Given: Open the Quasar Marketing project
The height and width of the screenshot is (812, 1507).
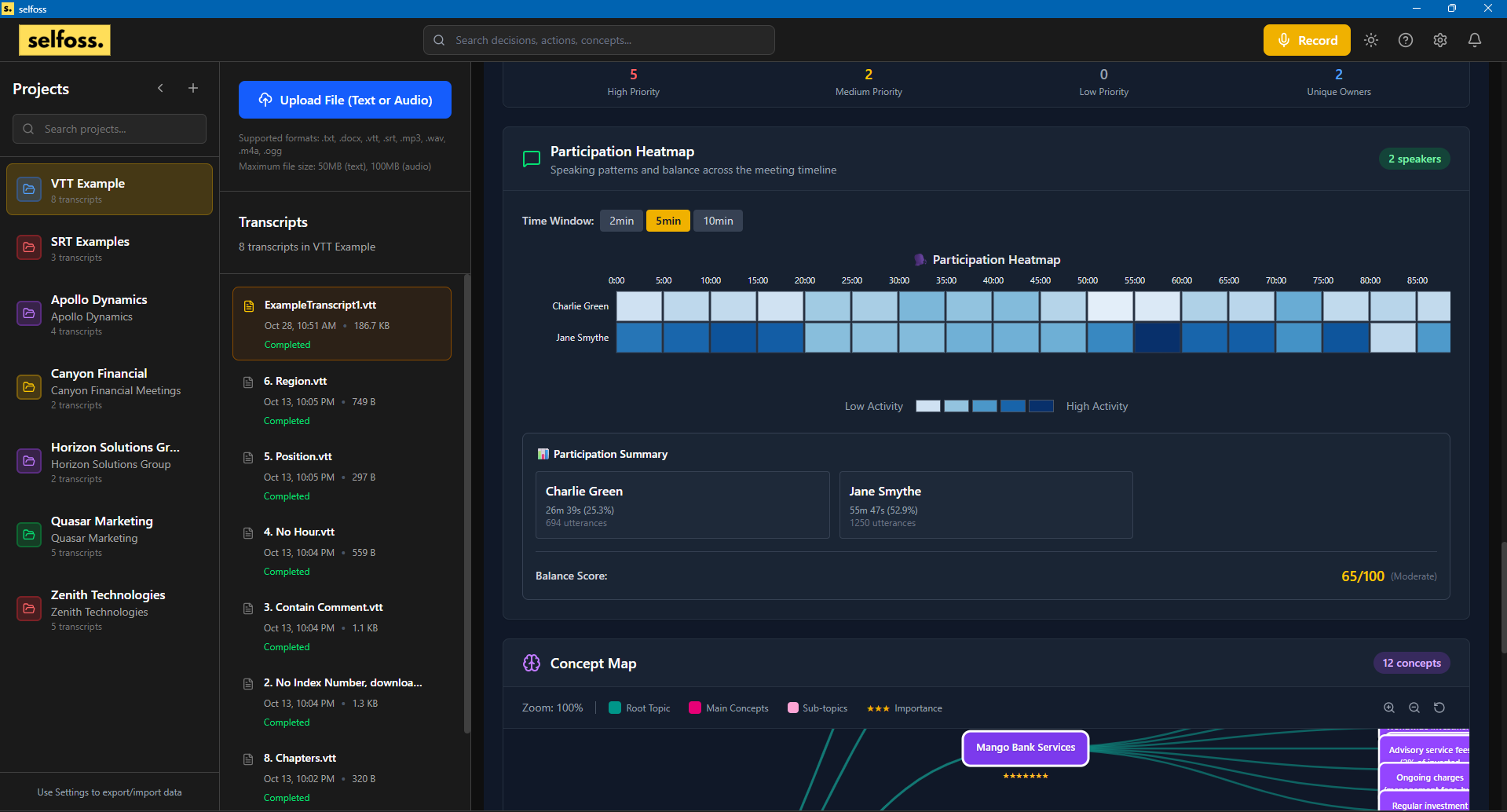Looking at the screenshot, I should click(109, 536).
